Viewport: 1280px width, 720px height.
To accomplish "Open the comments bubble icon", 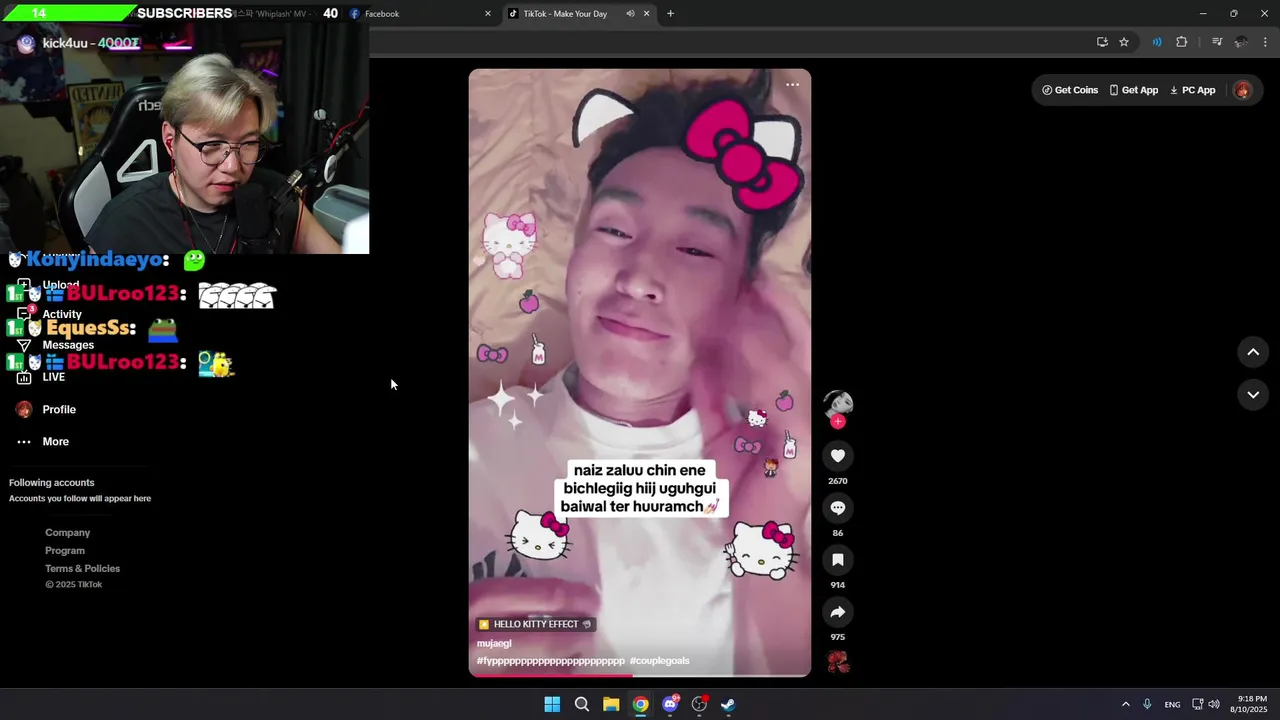I will click(x=838, y=508).
